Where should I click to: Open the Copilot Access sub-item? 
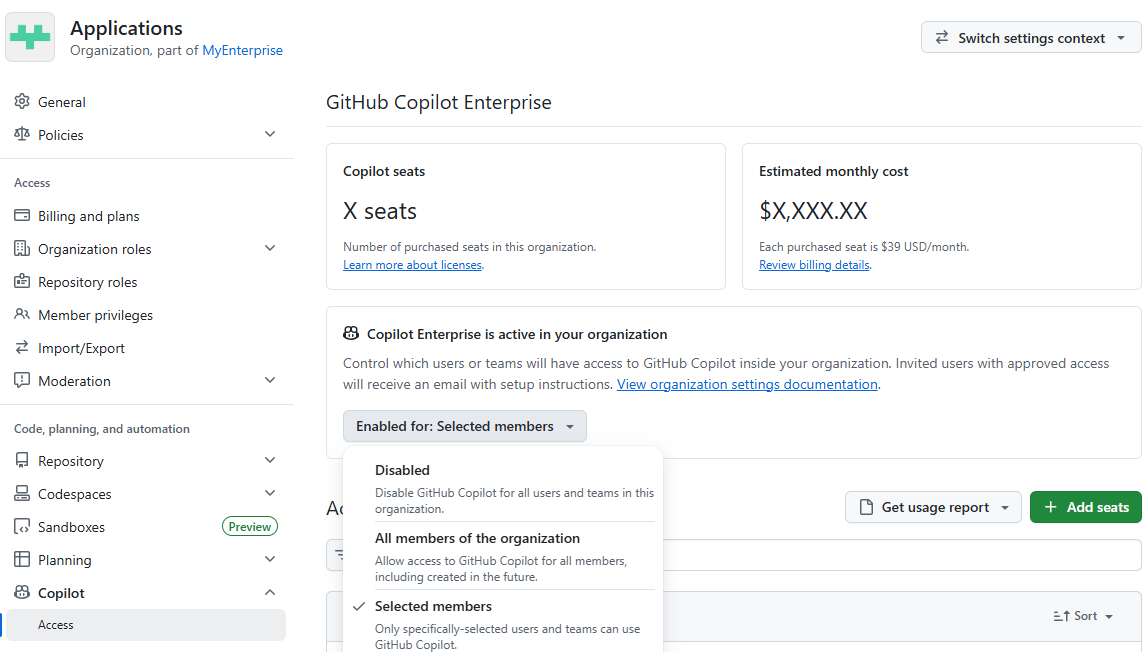pos(146,625)
